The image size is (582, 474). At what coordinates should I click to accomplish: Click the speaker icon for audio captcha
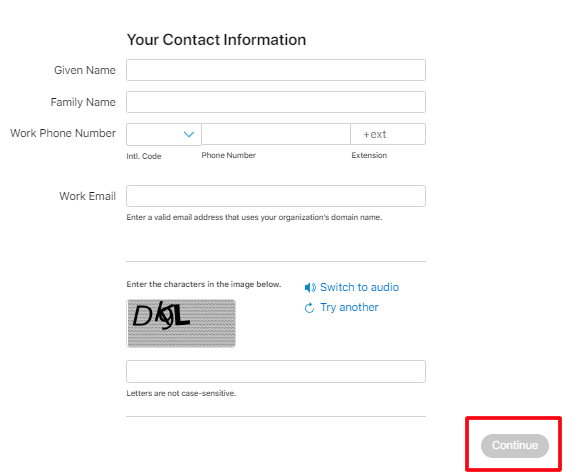310,287
